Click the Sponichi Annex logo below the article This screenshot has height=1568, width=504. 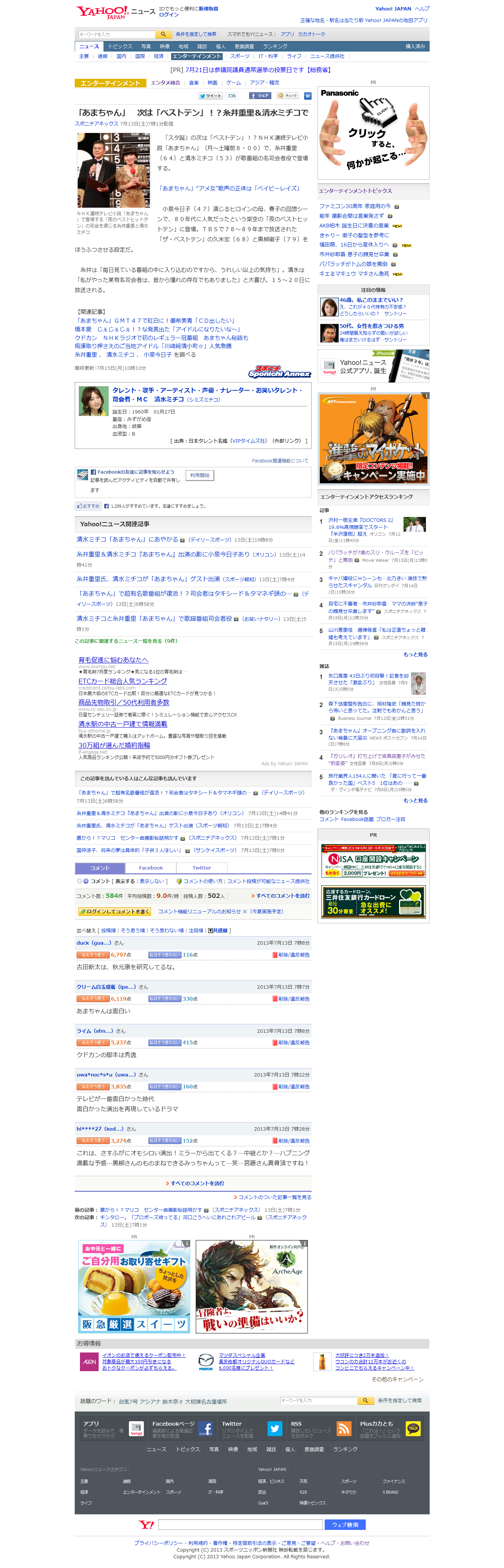[279, 372]
